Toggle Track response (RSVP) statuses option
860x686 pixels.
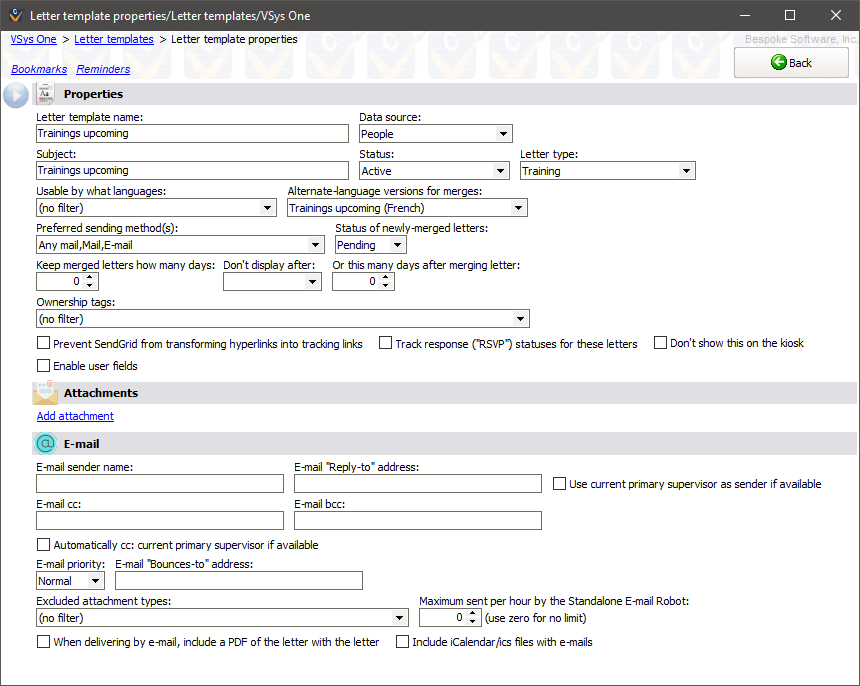click(x=386, y=342)
